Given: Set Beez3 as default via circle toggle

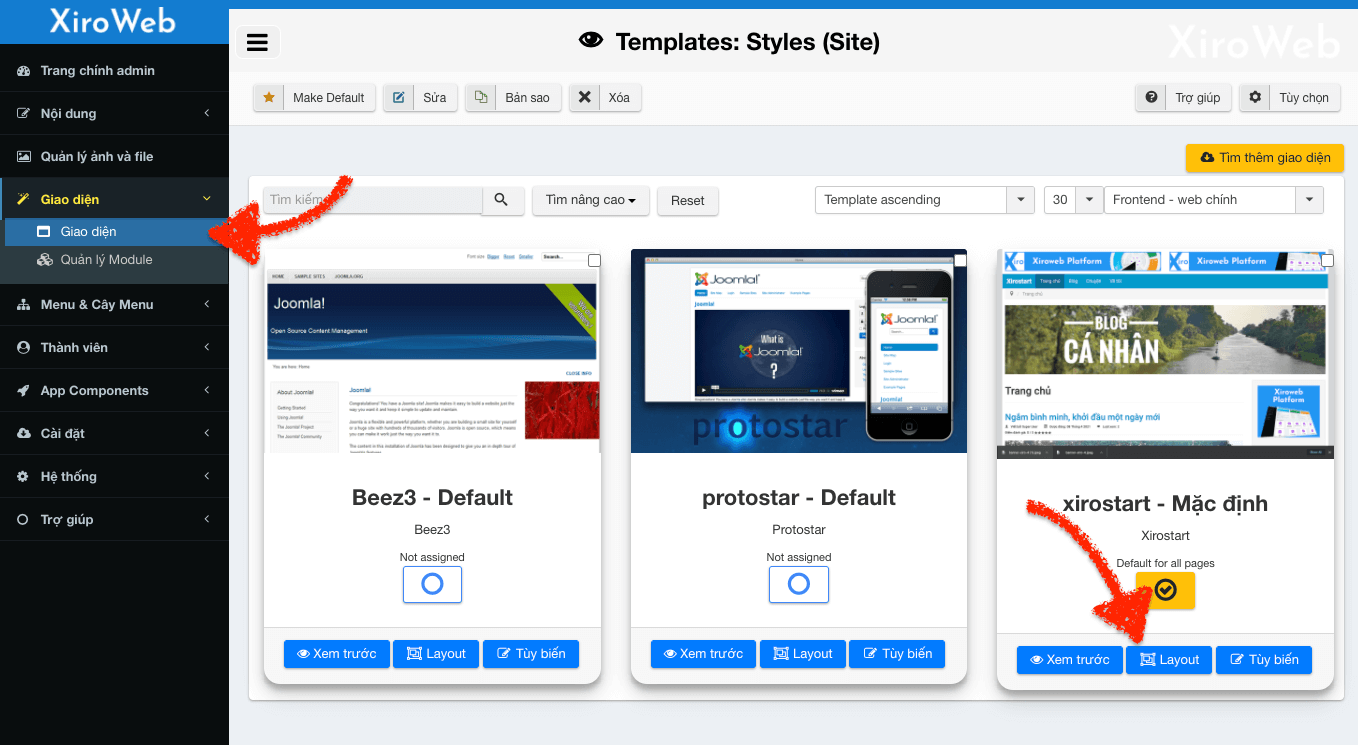Looking at the screenshot, I should coord(432,584).
